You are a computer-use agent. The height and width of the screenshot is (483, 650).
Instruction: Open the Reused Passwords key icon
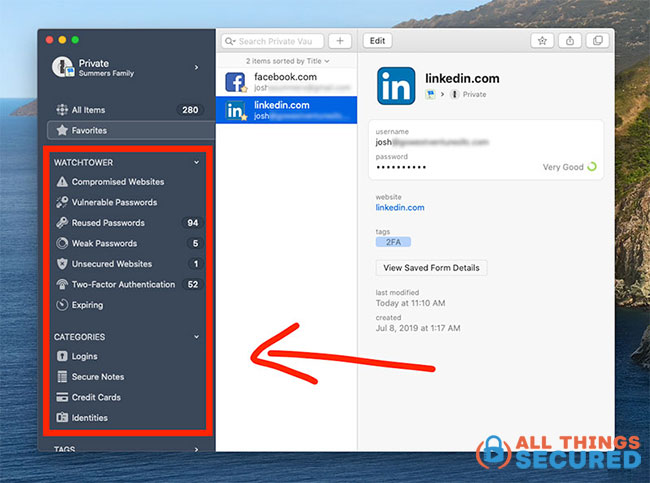coord(62,223)
